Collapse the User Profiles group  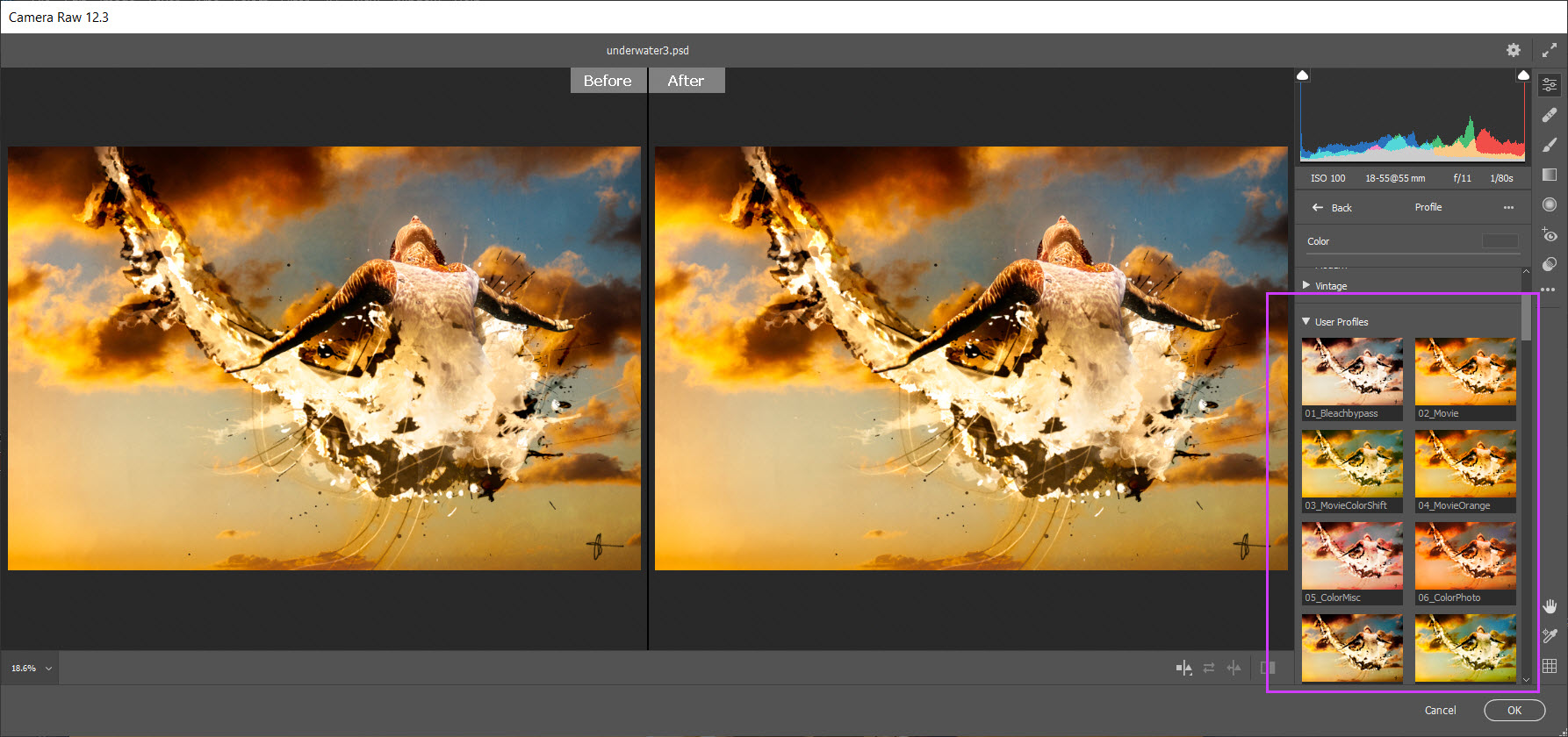[1306, 321]
